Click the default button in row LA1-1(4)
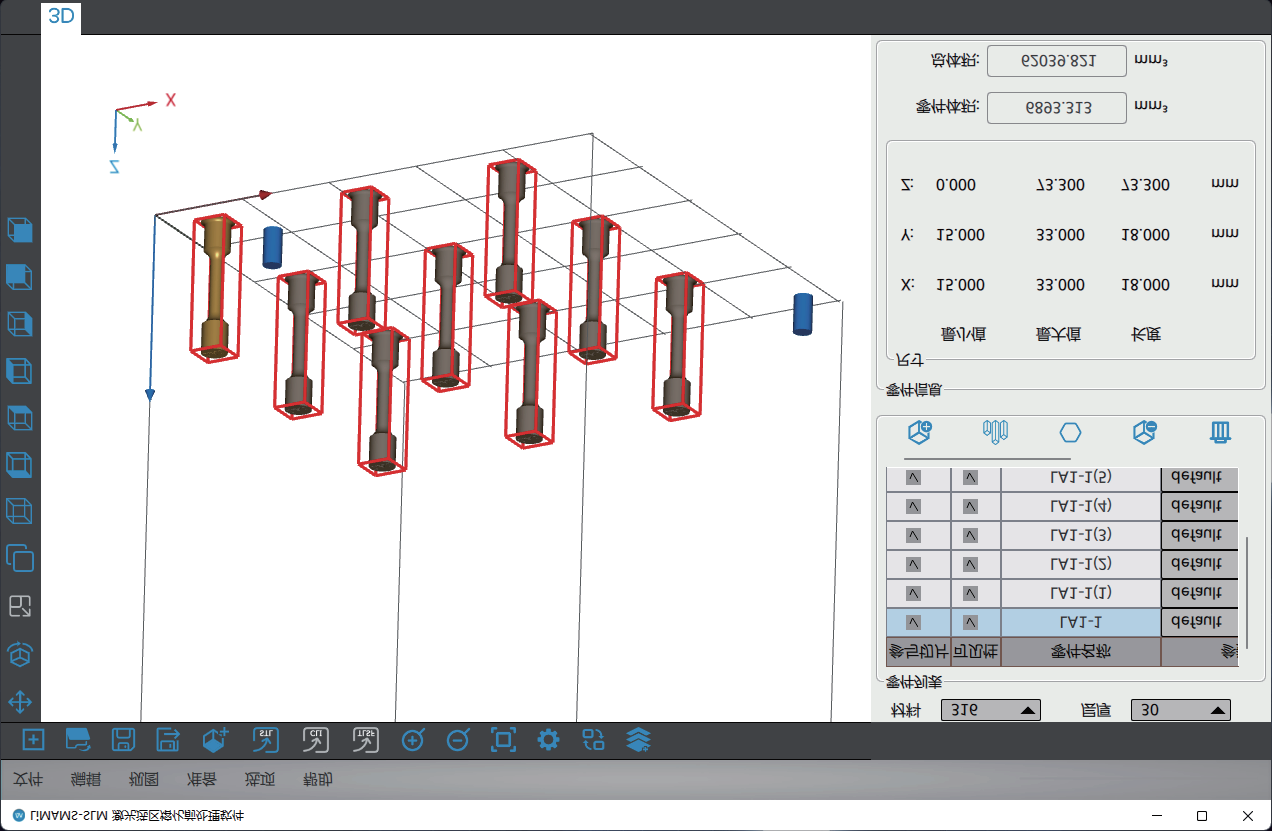Viewport: 1272px width, 831px height. point(1200,506)
